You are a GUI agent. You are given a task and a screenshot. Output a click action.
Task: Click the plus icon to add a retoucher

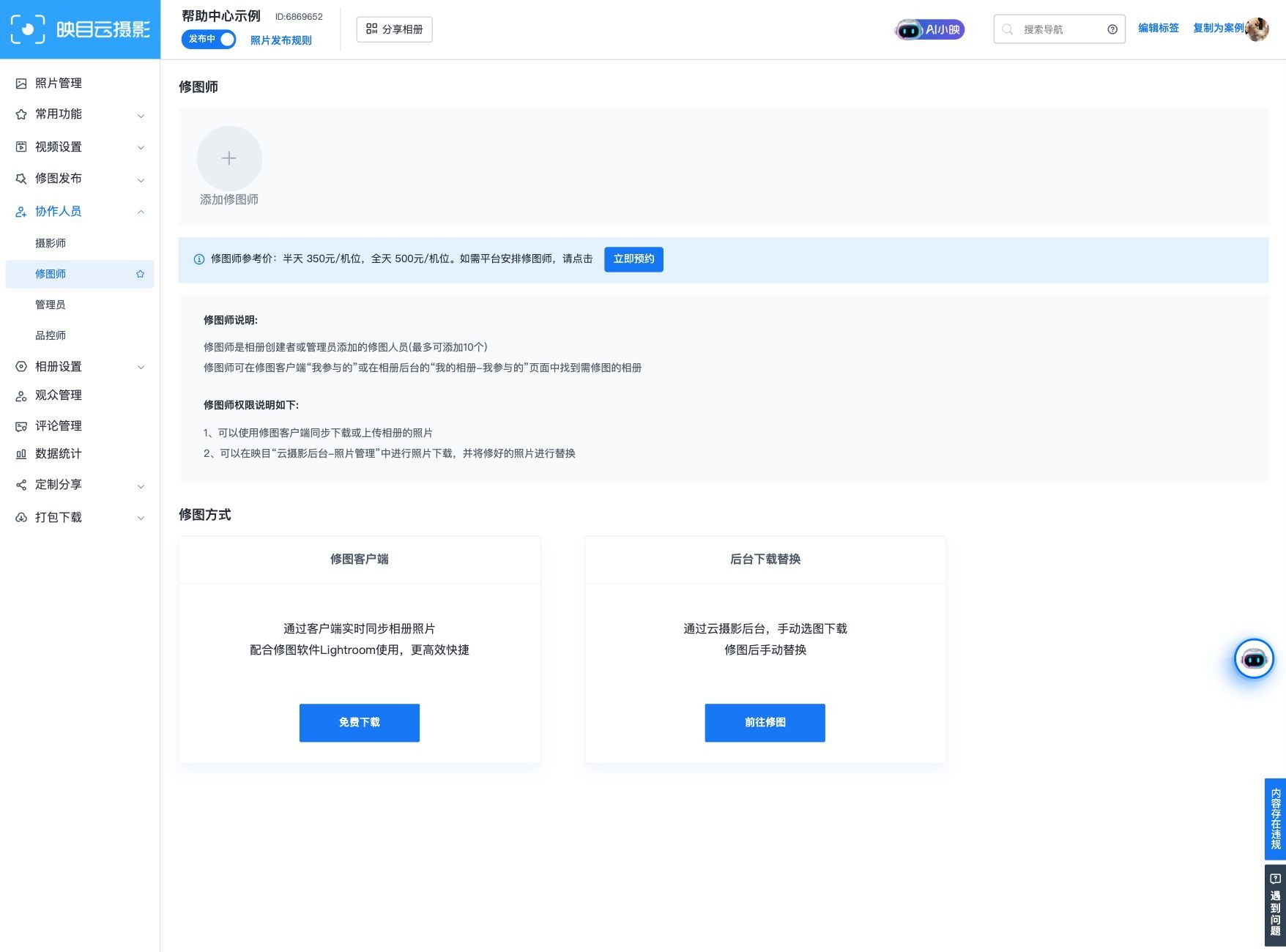tap(229, 158)
